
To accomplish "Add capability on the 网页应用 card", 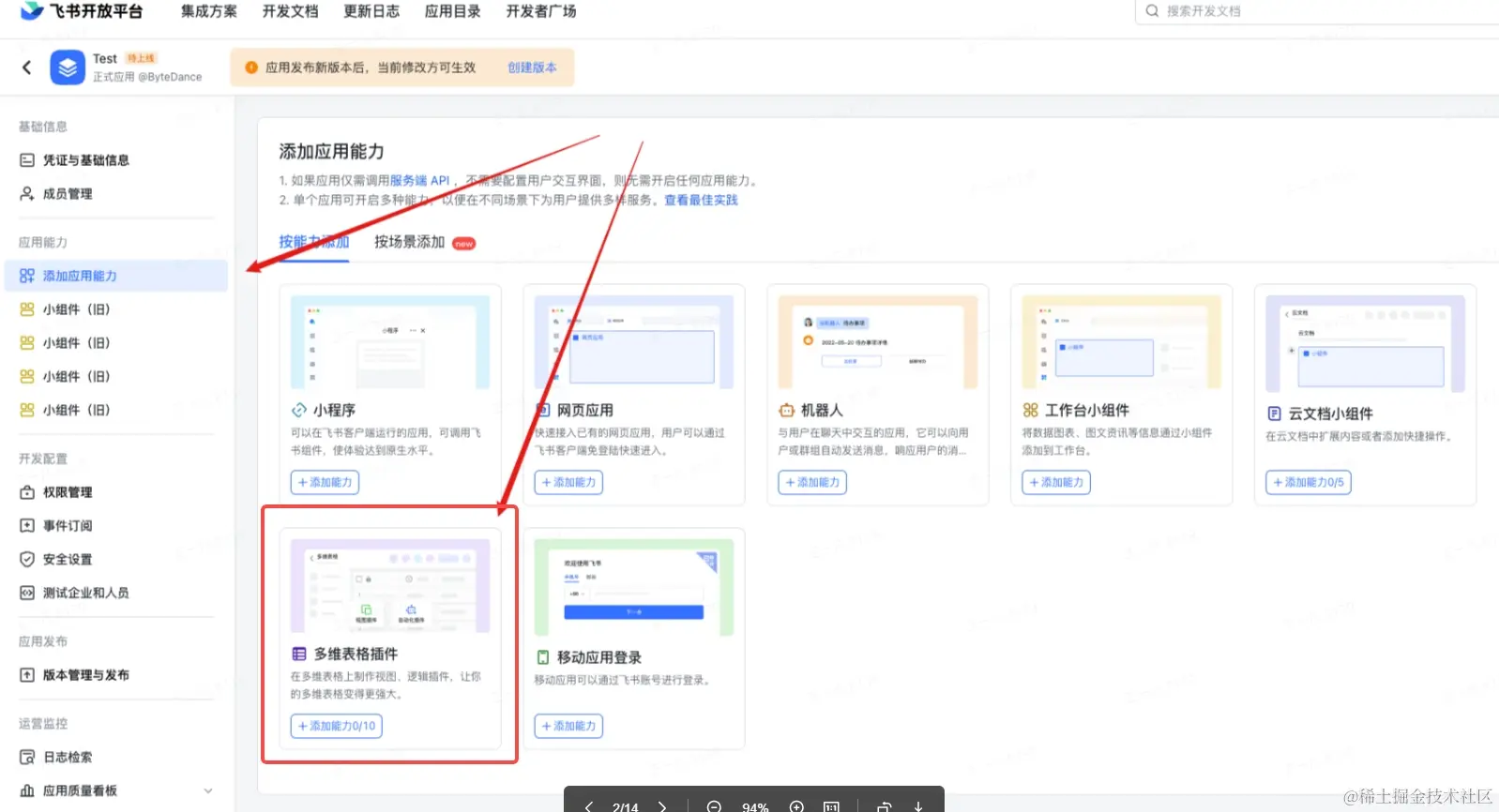I will click(x=568, y=482).
